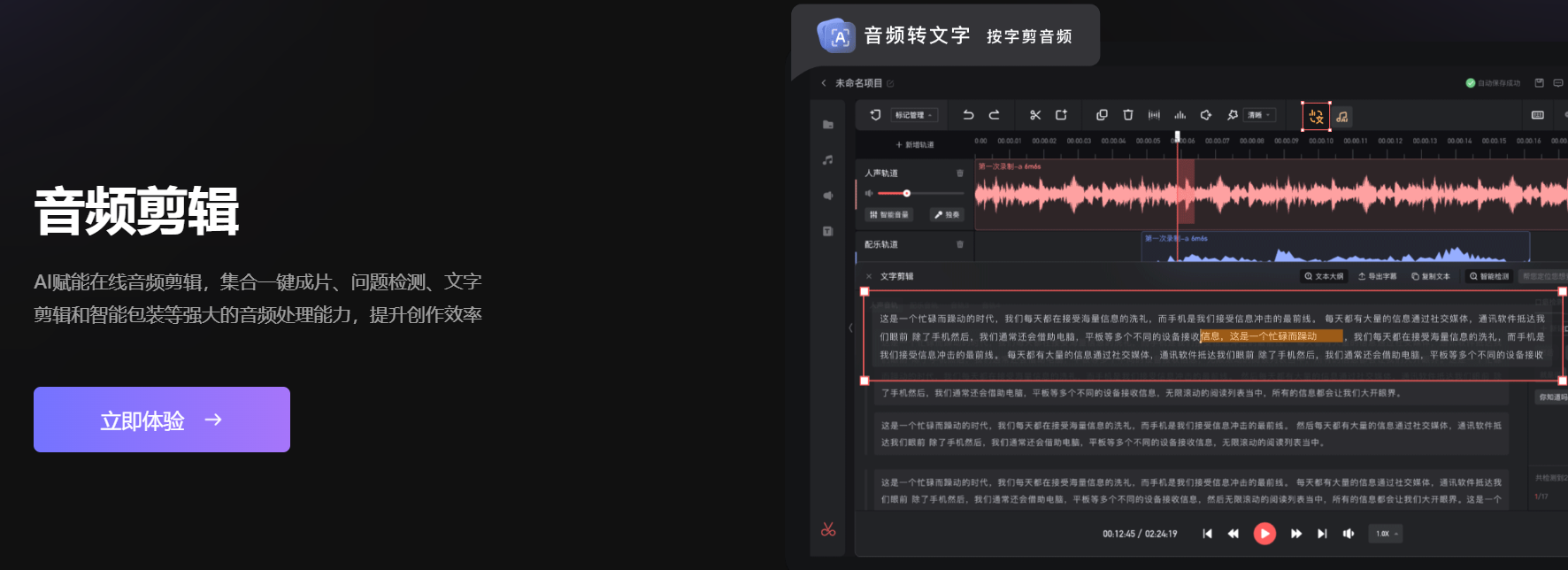Image resolution: width=1568 pixels, height=570 pixels.
Task: Click the timeline ruler at 00:00:10
Action: point(1321,141)
